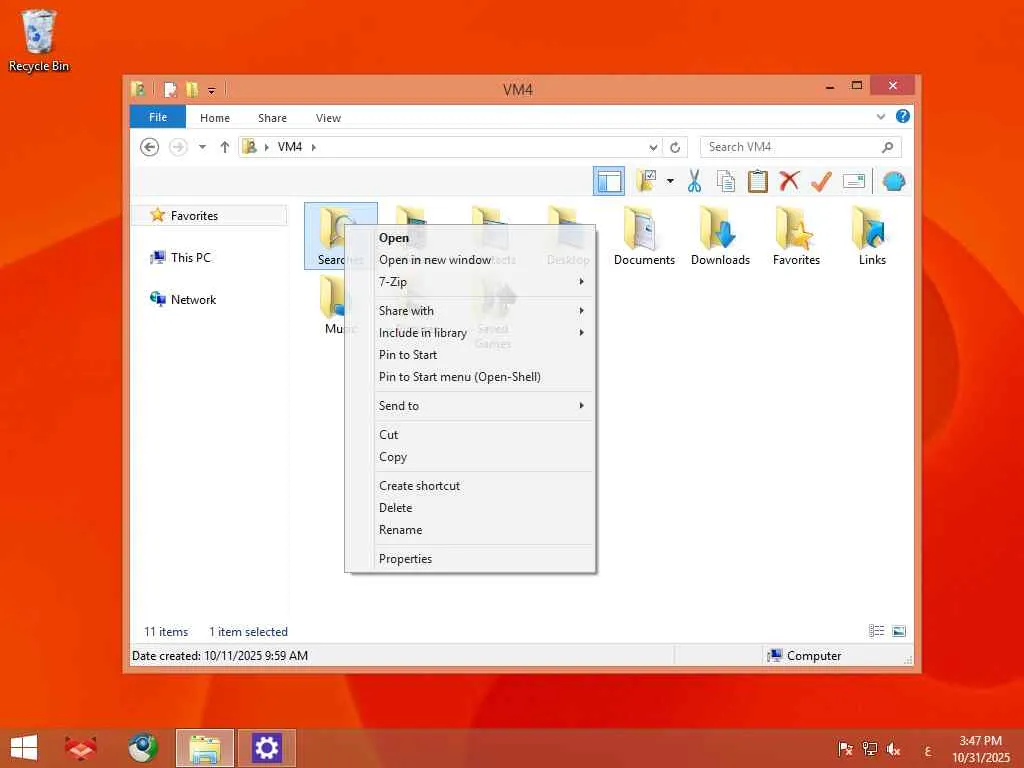The height and width of the screenshot is (768, 1024).
Task: Click the Search VM4 input field
Action: point(800,147)
